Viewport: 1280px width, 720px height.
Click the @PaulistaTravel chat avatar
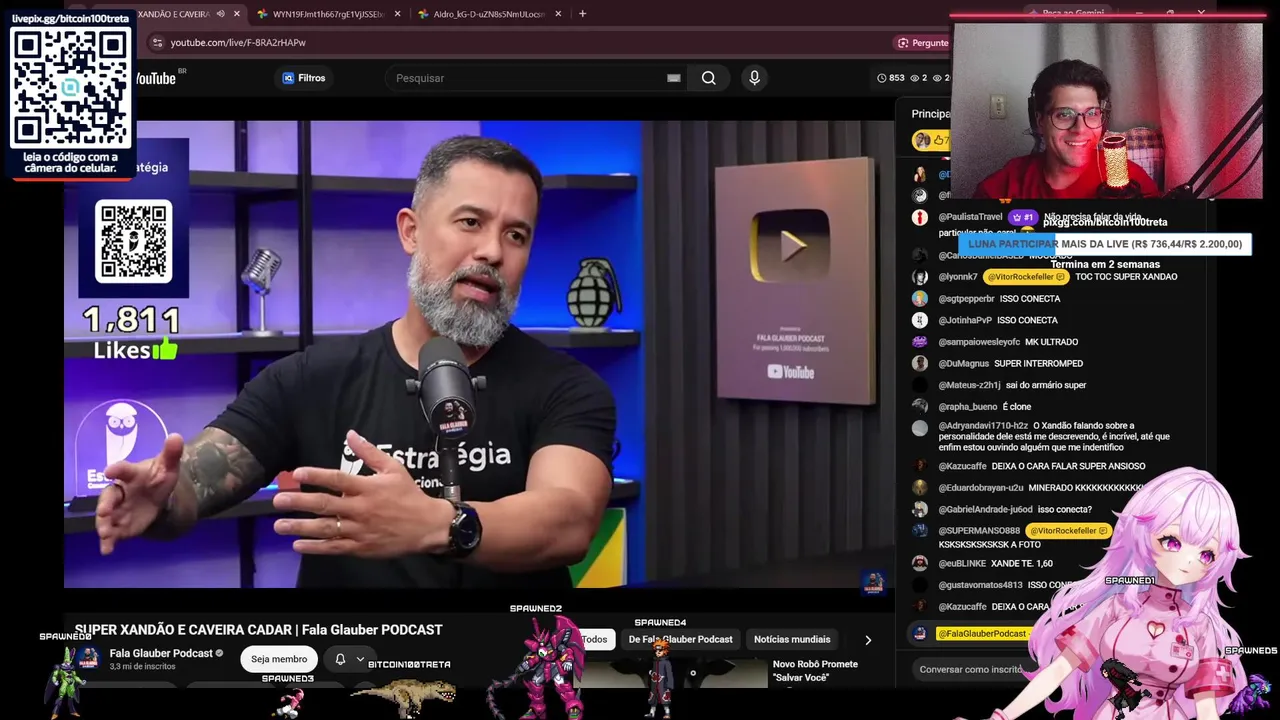(x=920, y=217)
